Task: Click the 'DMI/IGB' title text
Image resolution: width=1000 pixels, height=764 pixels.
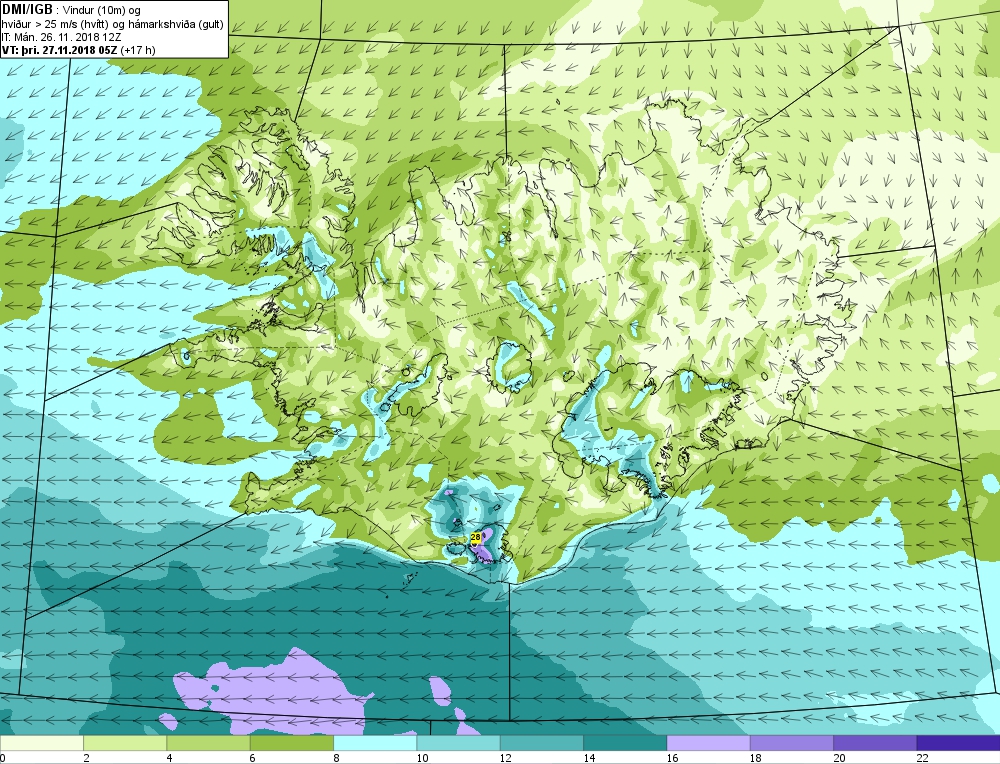Action: pos(27,9)
